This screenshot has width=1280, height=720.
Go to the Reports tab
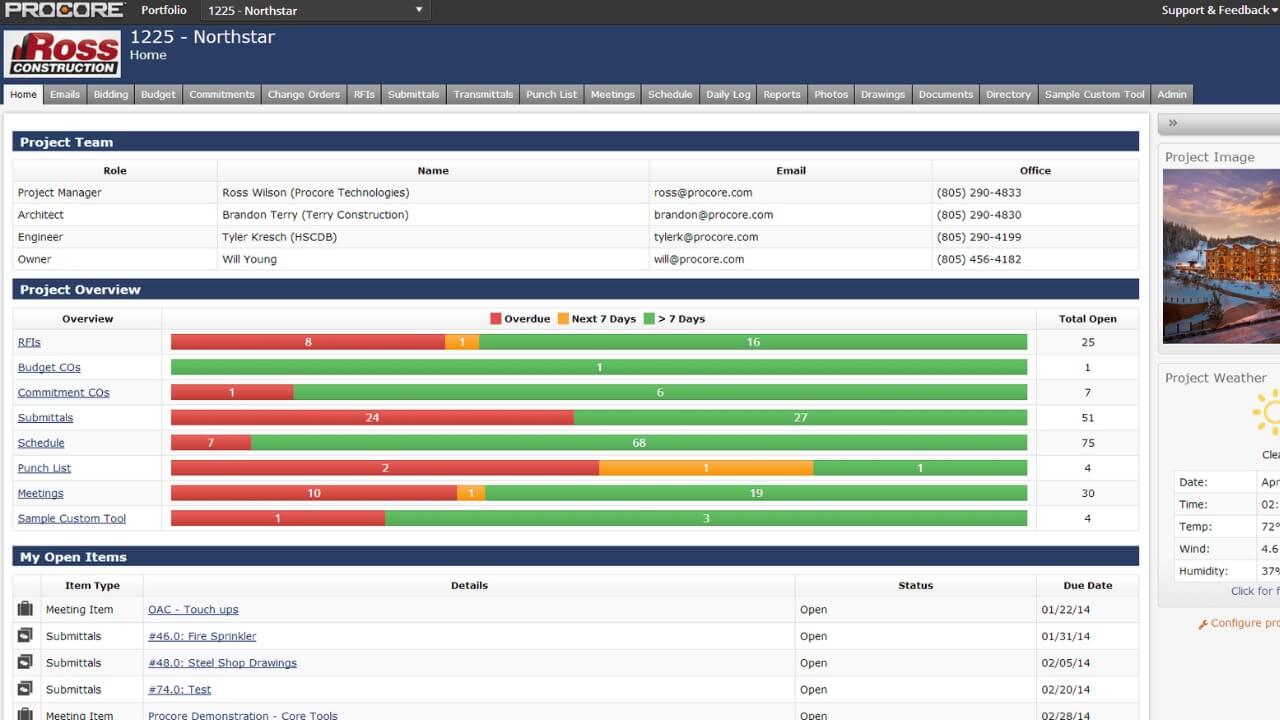click(x=782, y=94)
